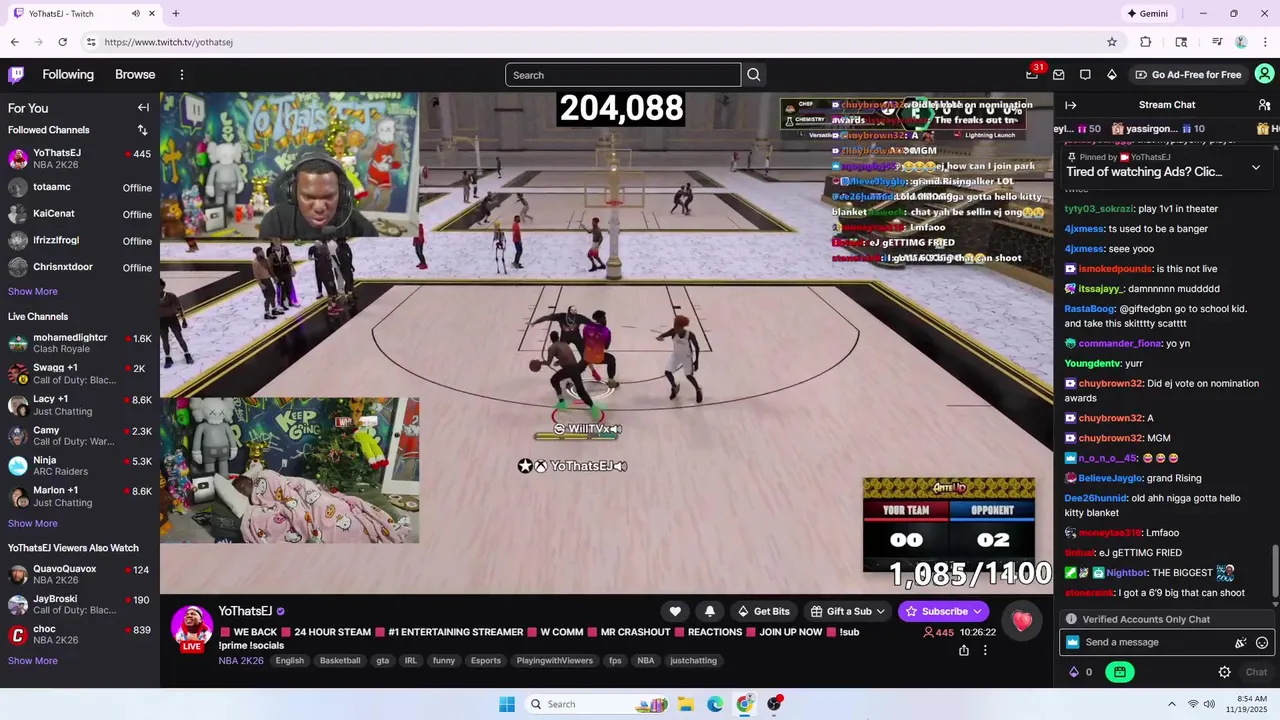Select KaiCenat offline channel
This screenshot has height=720, width=1280.
80,214
